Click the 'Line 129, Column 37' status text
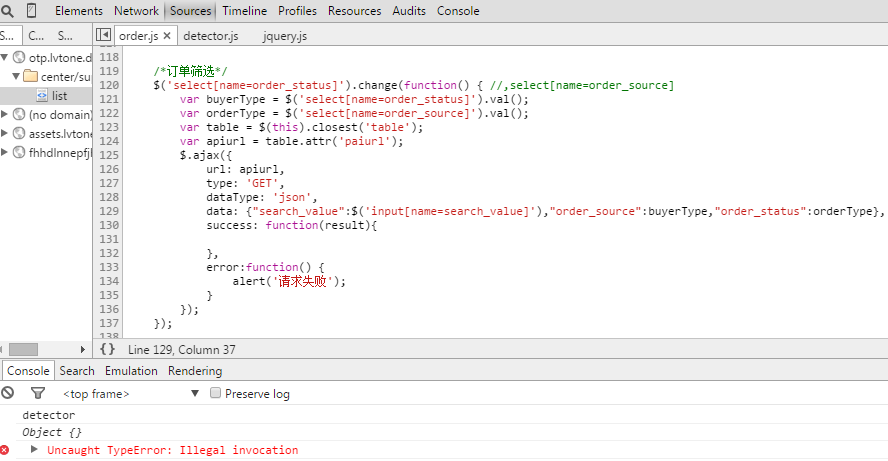888x461 pixels. point(181,349)
